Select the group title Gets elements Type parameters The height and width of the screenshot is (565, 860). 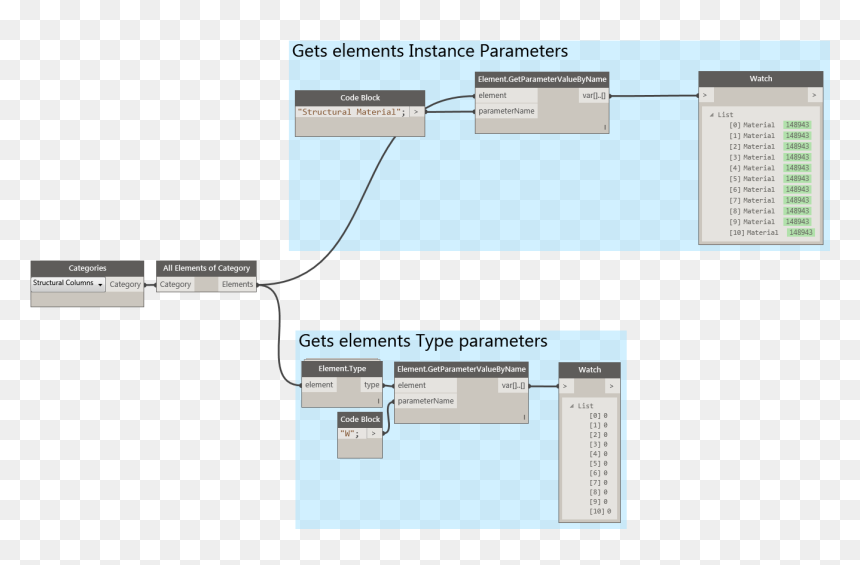423,341
